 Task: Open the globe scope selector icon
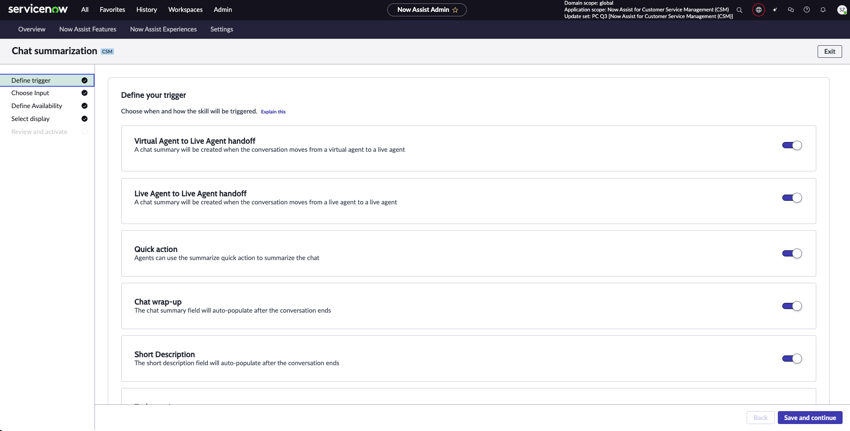coord(758,10)
